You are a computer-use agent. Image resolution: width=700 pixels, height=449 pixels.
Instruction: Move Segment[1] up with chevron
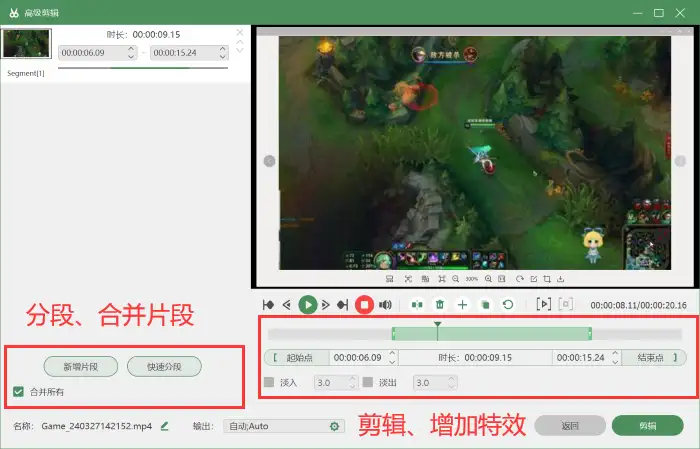(x=240, y=42)
